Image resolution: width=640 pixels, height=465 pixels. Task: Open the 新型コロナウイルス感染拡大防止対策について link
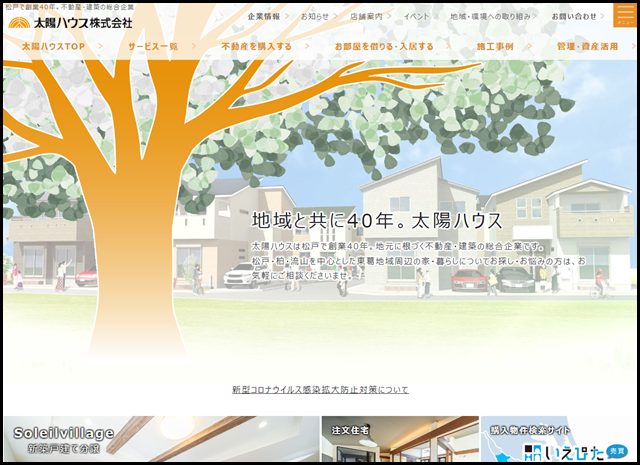pyautogui.click(x=320, y=389)
